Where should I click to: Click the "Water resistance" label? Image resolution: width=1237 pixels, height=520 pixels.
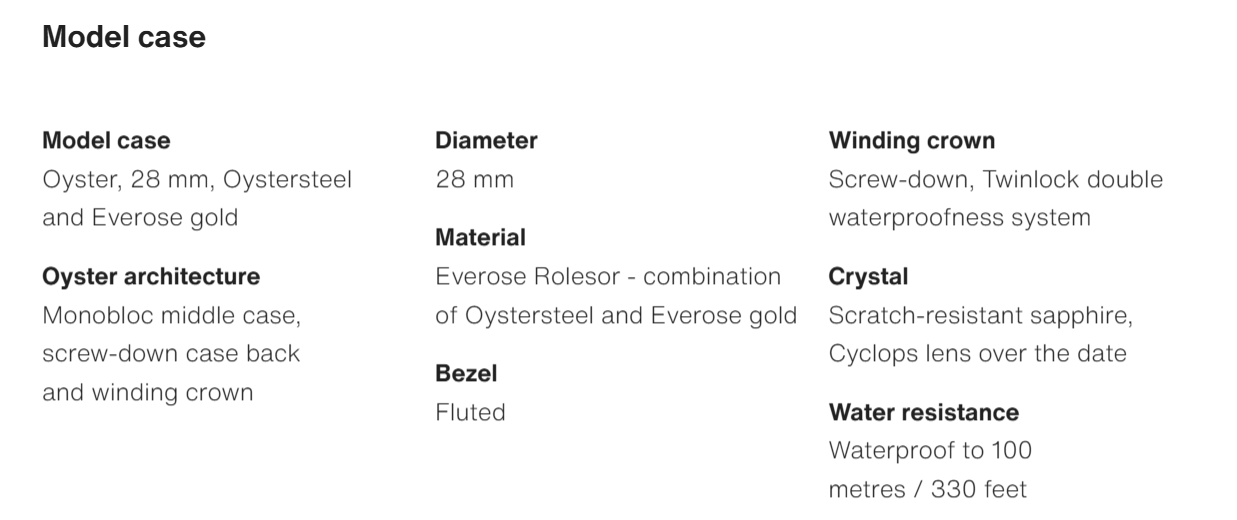[924, 412]
